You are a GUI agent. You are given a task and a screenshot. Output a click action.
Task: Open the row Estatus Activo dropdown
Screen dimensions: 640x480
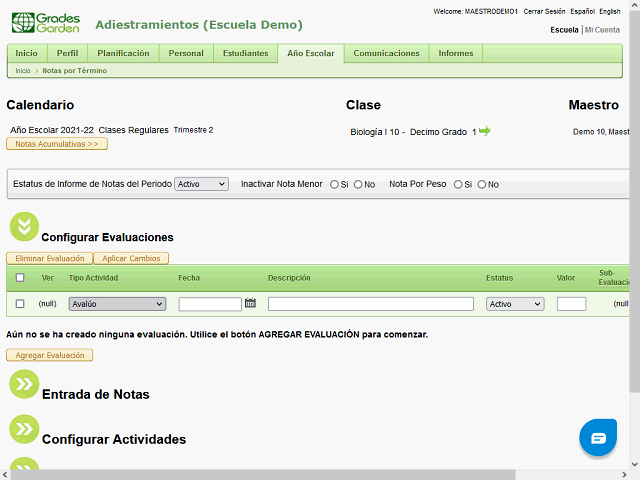(515, 304)
